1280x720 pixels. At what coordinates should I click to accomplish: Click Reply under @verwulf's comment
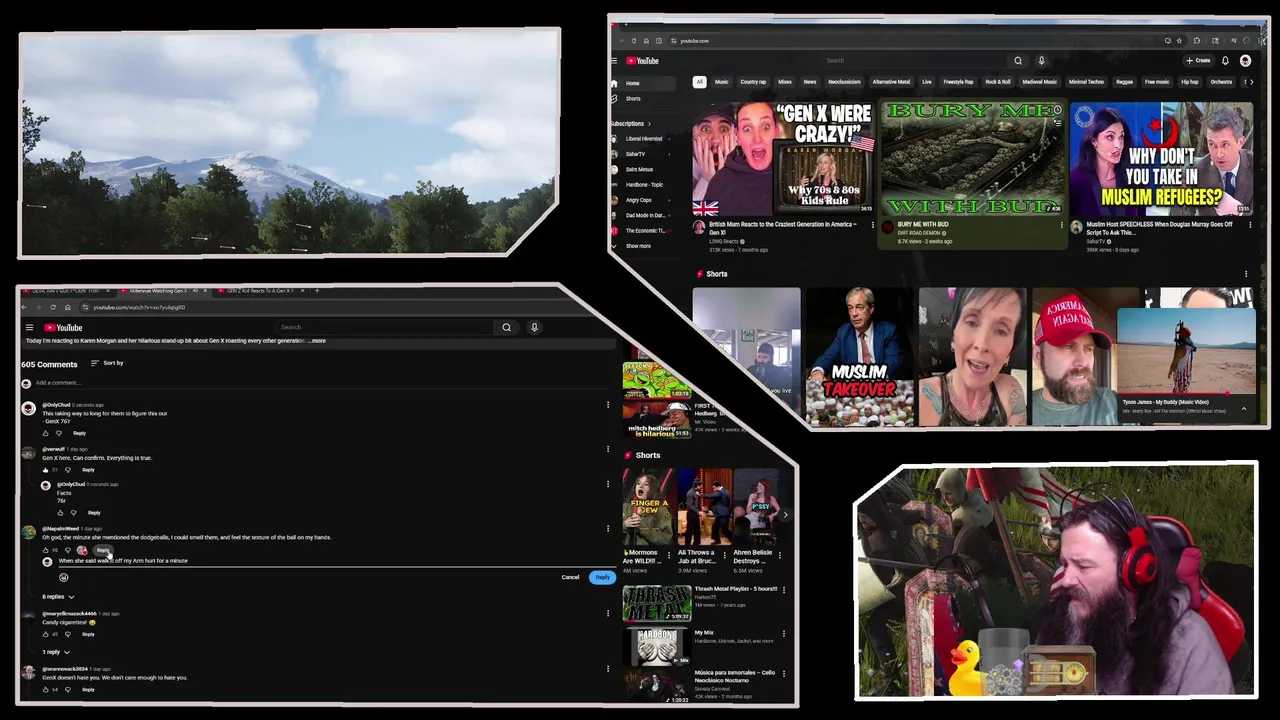[x=88, y=470]
